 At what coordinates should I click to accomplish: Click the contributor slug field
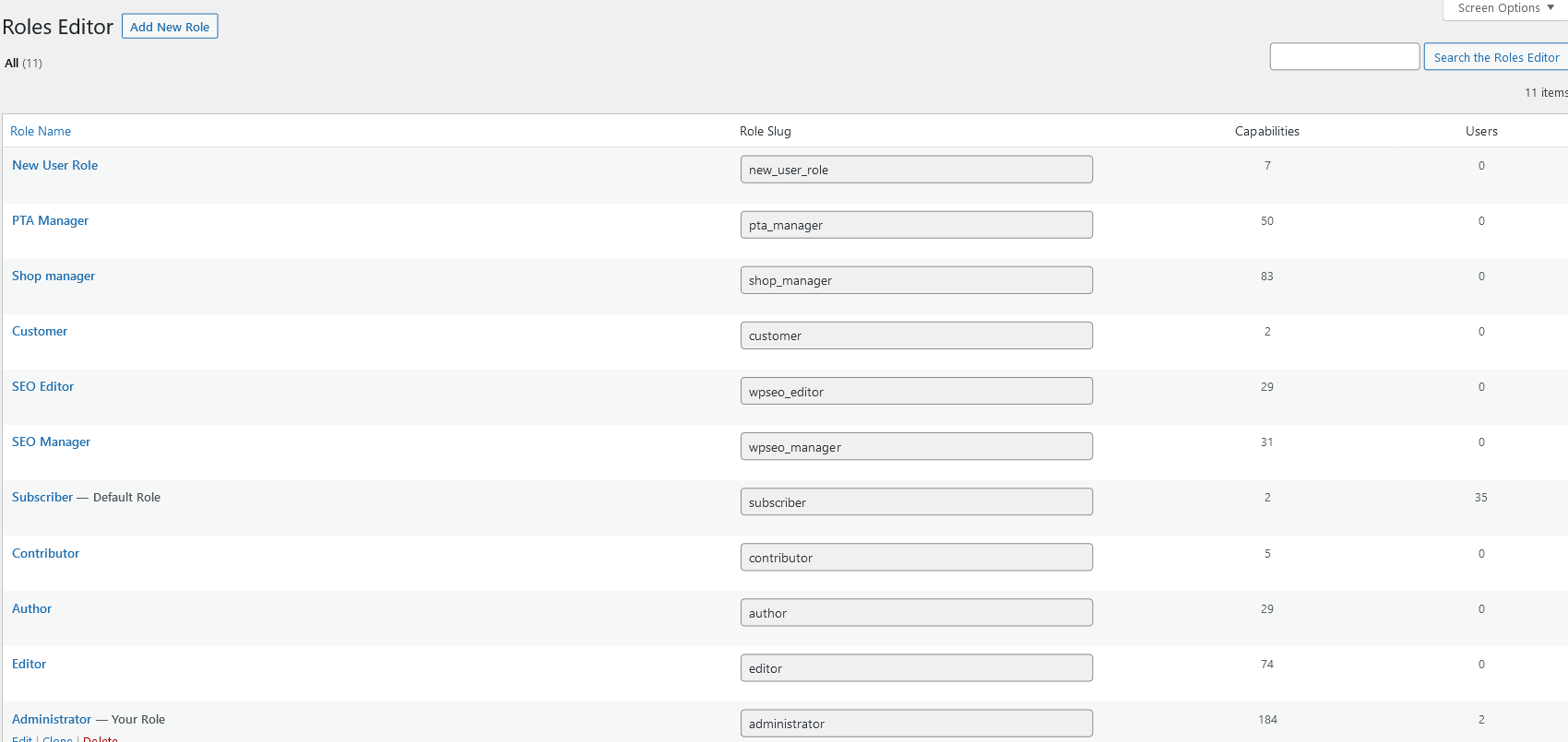pos(917,557)
